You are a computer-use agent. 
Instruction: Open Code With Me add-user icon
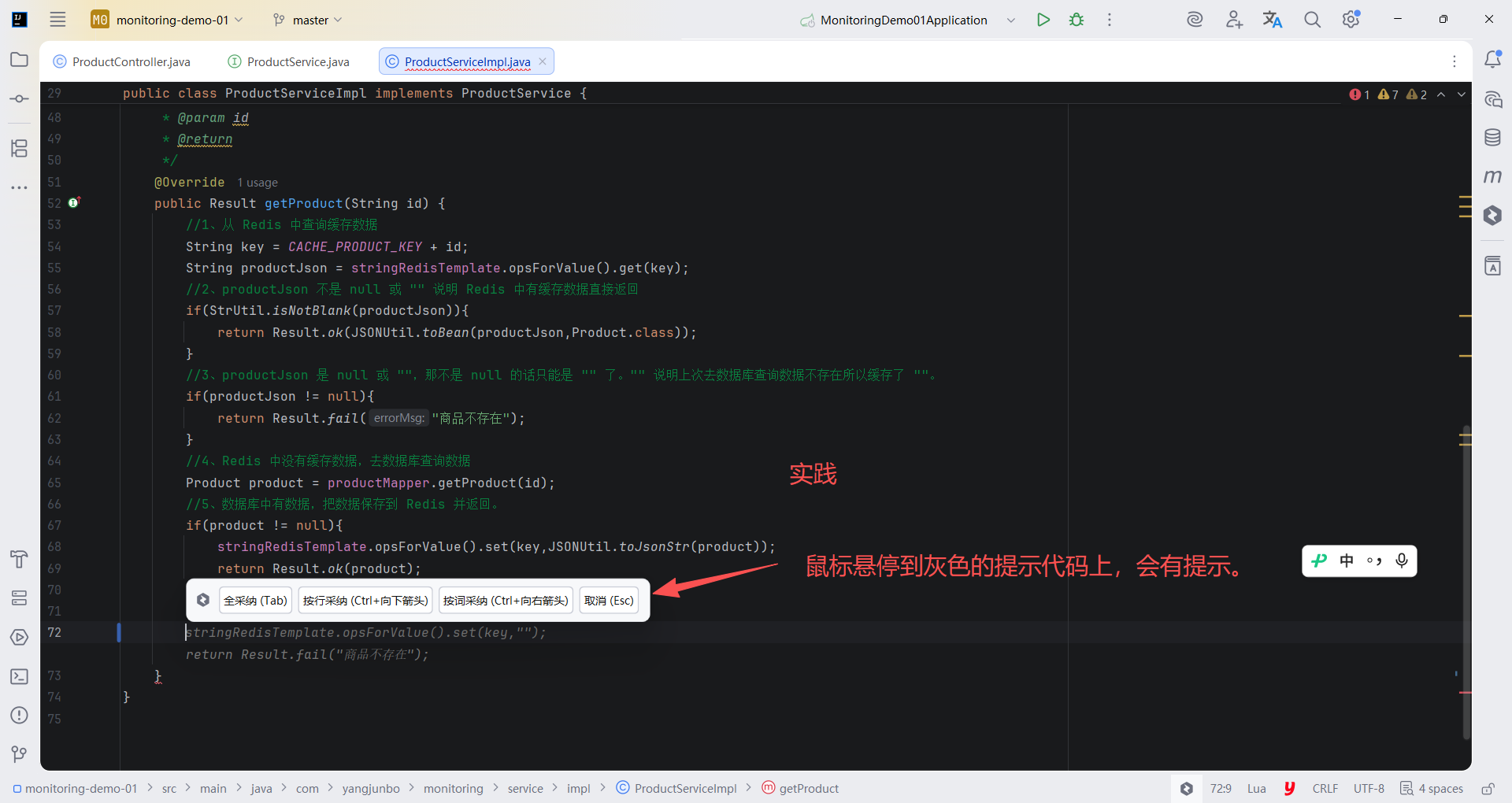[1234, 20]
